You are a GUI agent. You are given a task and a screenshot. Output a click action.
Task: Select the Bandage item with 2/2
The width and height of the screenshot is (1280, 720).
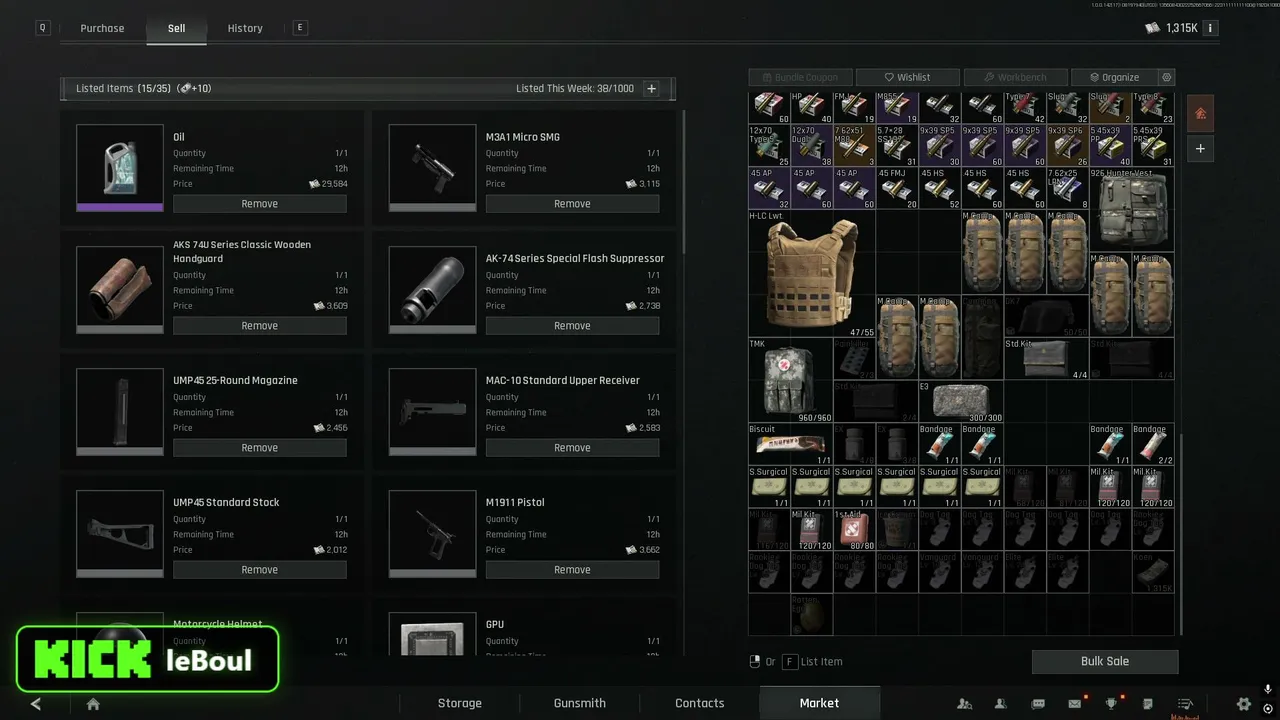pos(1153,444)
